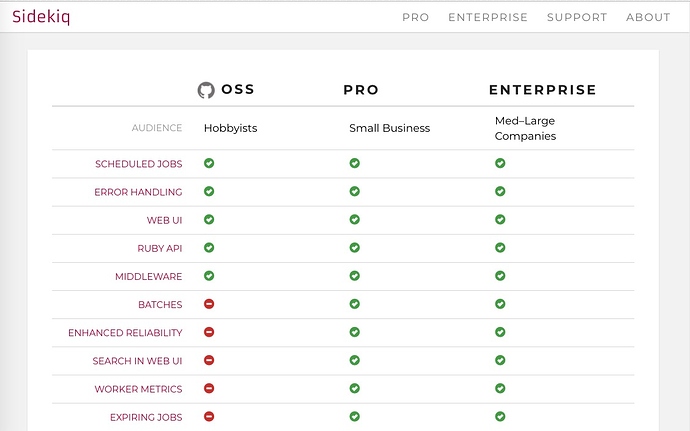Click PRO green check for Enhanced Reliability
Viewport: 690px width, 431px height.
coord(355,332)
